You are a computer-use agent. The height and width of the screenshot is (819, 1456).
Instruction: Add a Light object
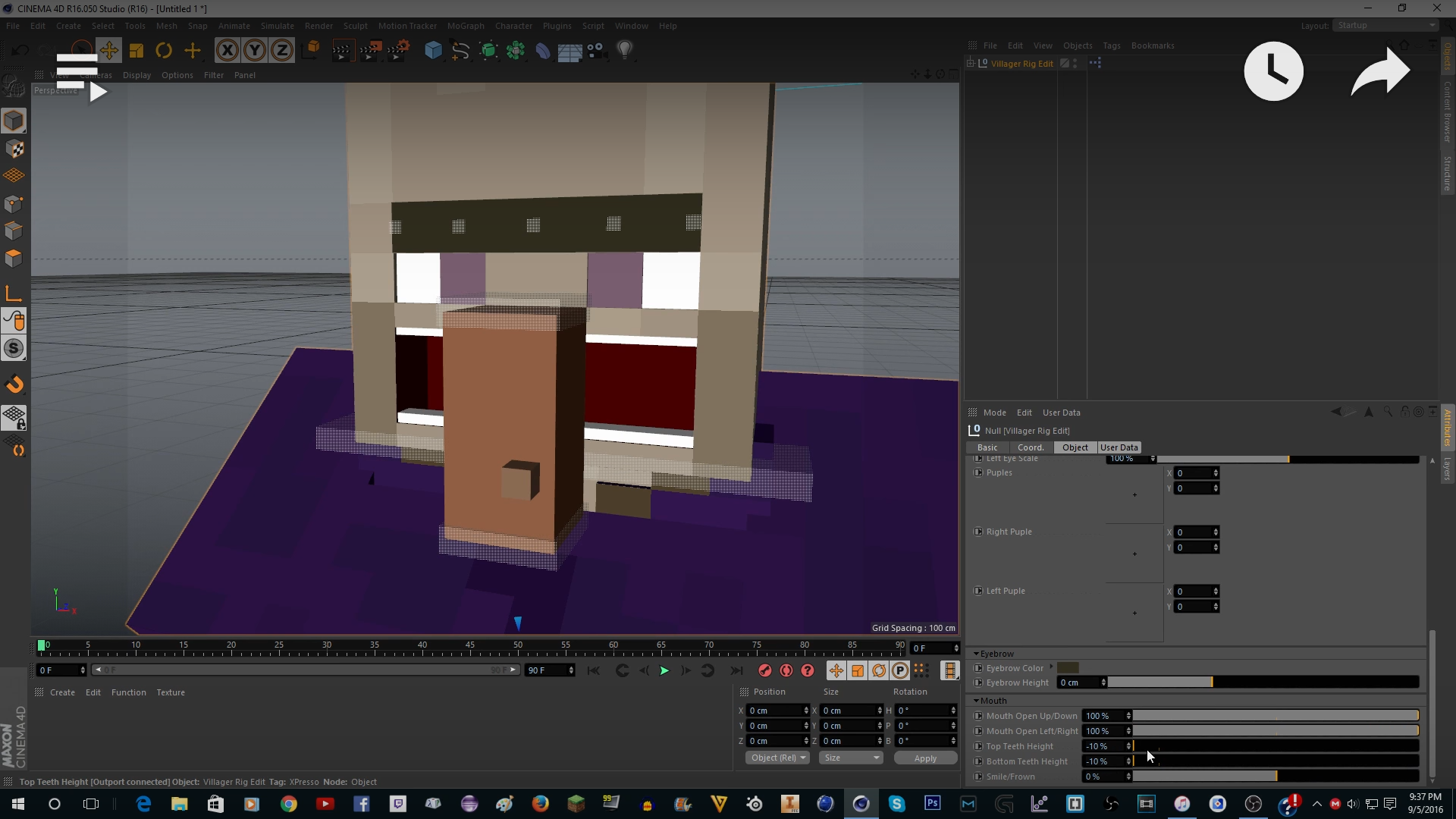pyautogui.click(x=625, y=51)
